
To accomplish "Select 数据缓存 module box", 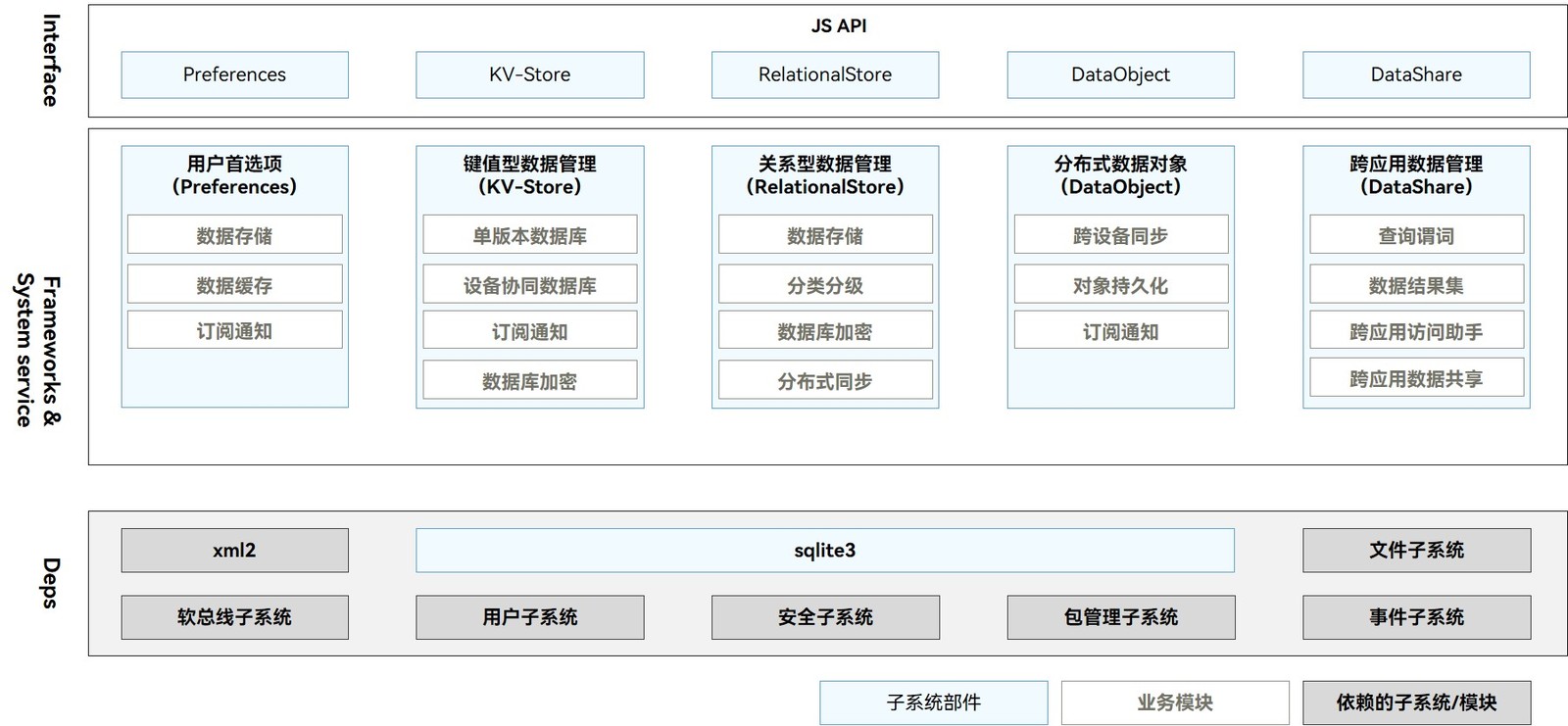I will pos(234,284).
